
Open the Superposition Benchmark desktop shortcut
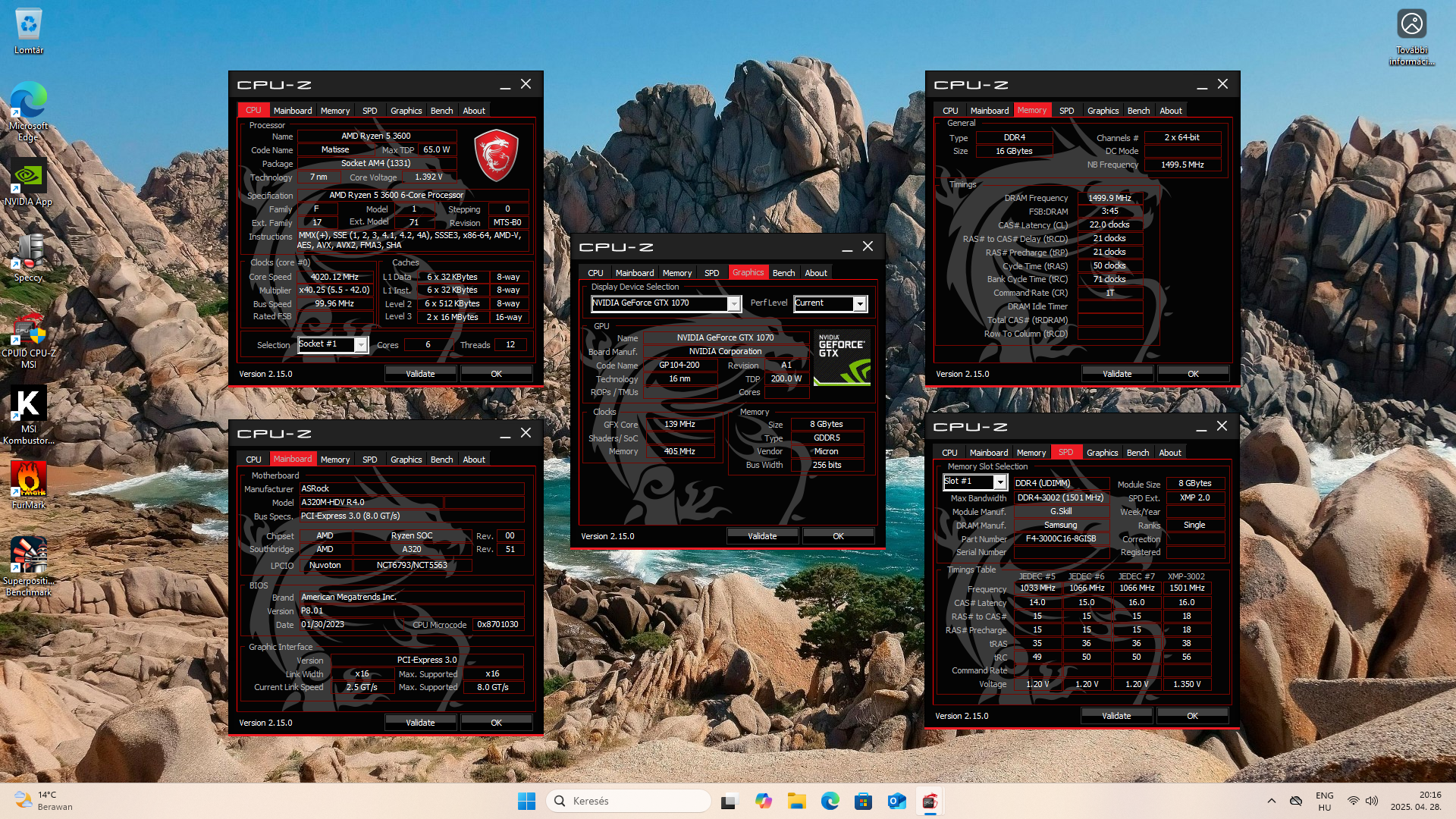coord(29,567)
